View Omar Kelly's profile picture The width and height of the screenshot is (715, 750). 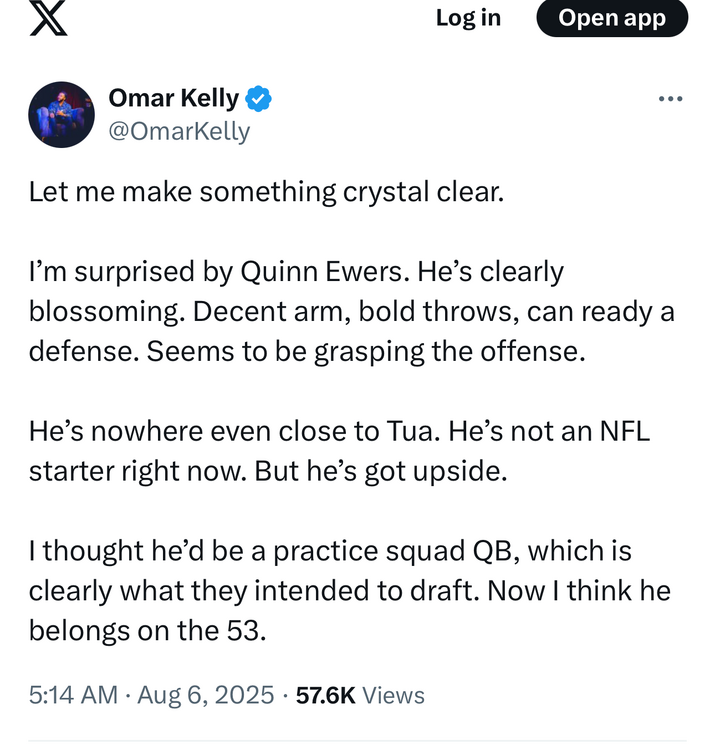(x=61, y=114)
